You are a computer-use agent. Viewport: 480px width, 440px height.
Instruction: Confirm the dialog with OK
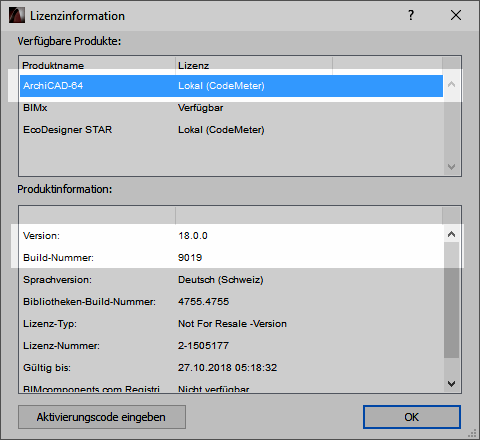point(412,417)
